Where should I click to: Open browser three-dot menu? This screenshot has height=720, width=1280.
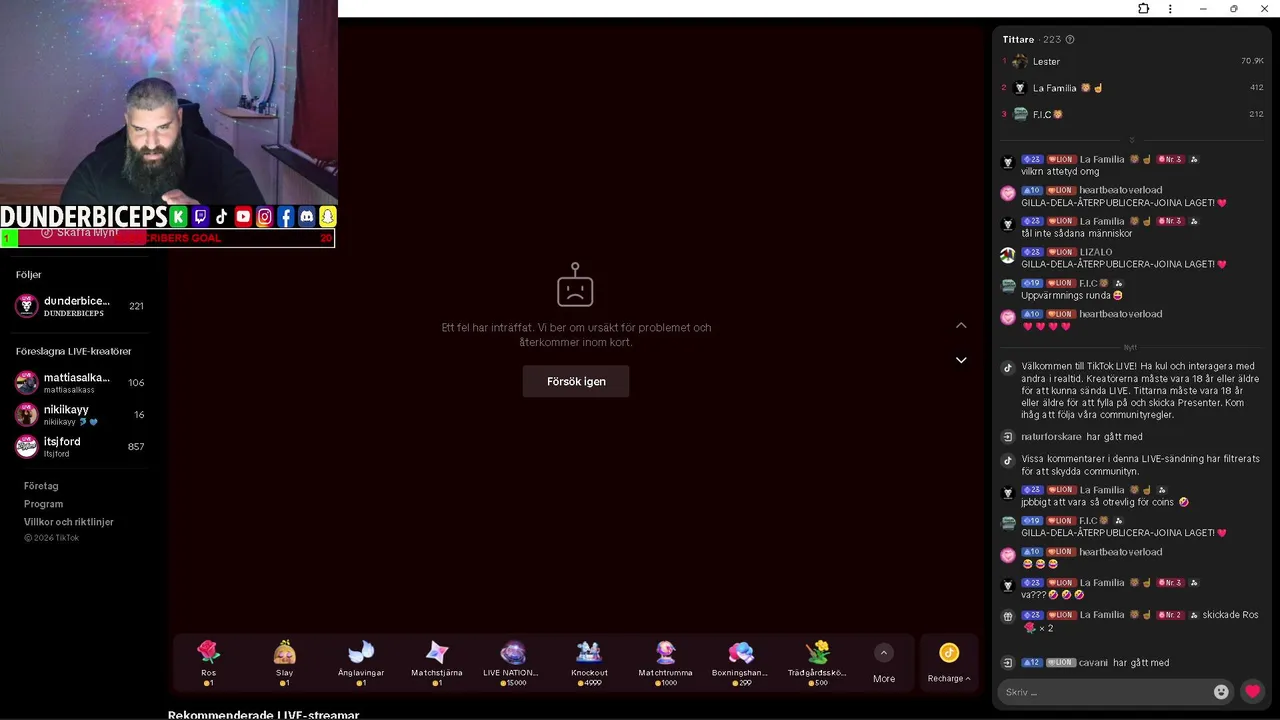(x=1171, y=9)
